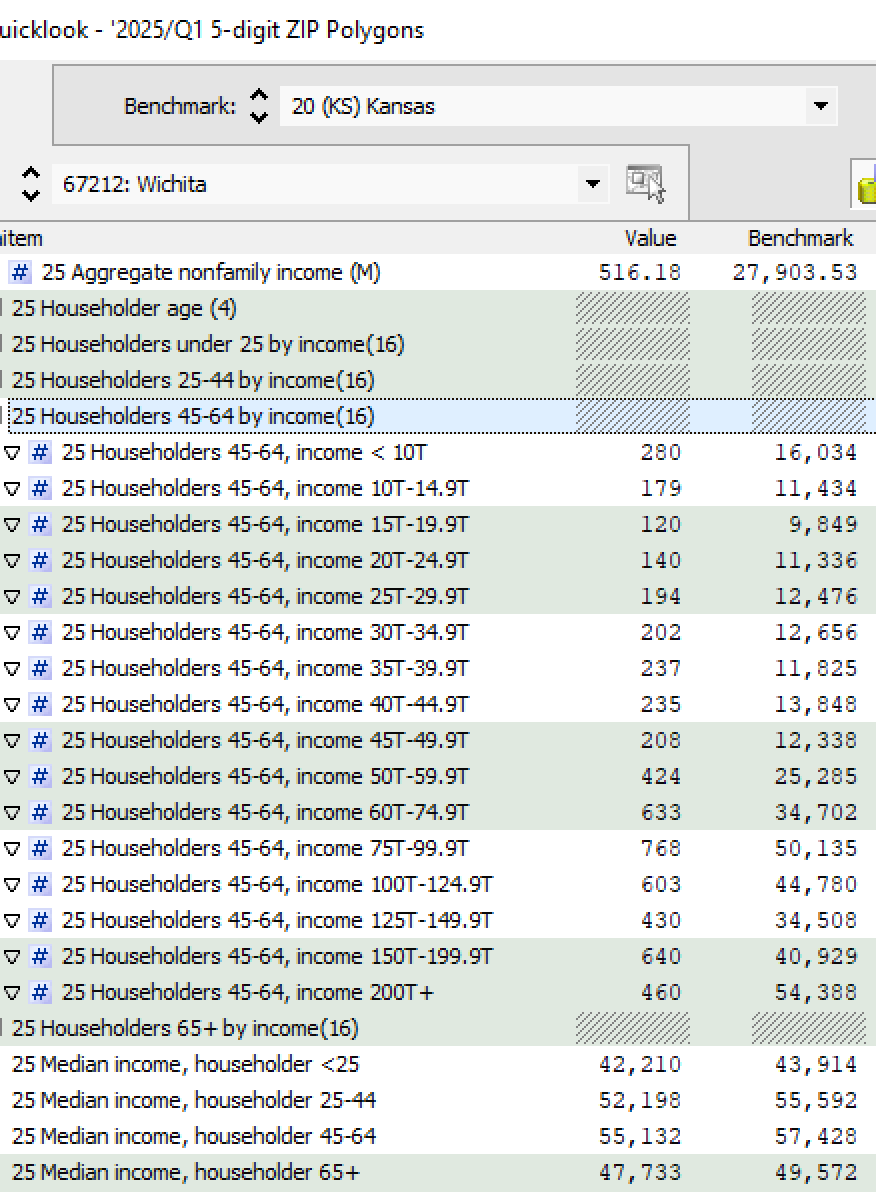Click the # icon for income 100T-124.9T row
876x1192 pixels.
coord(40,884)
